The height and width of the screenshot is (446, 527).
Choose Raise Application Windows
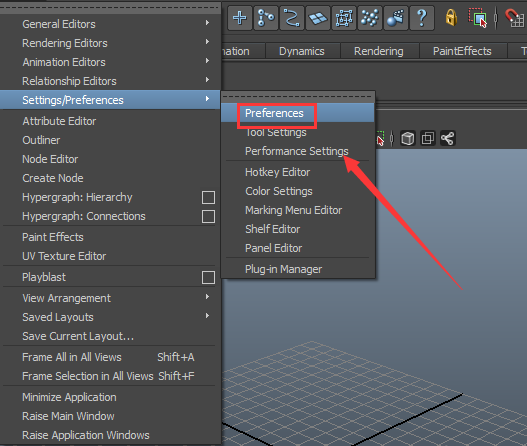point(110,435)
